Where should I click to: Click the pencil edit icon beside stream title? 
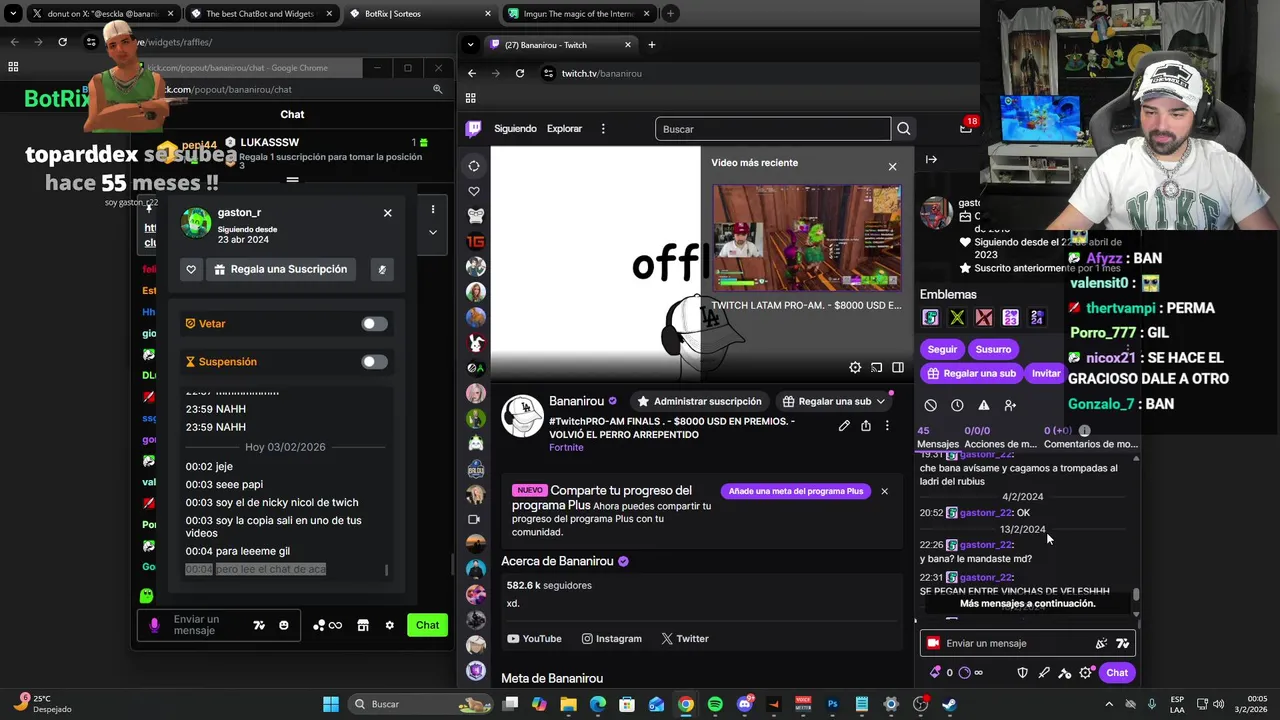click(x=844, y=426)
